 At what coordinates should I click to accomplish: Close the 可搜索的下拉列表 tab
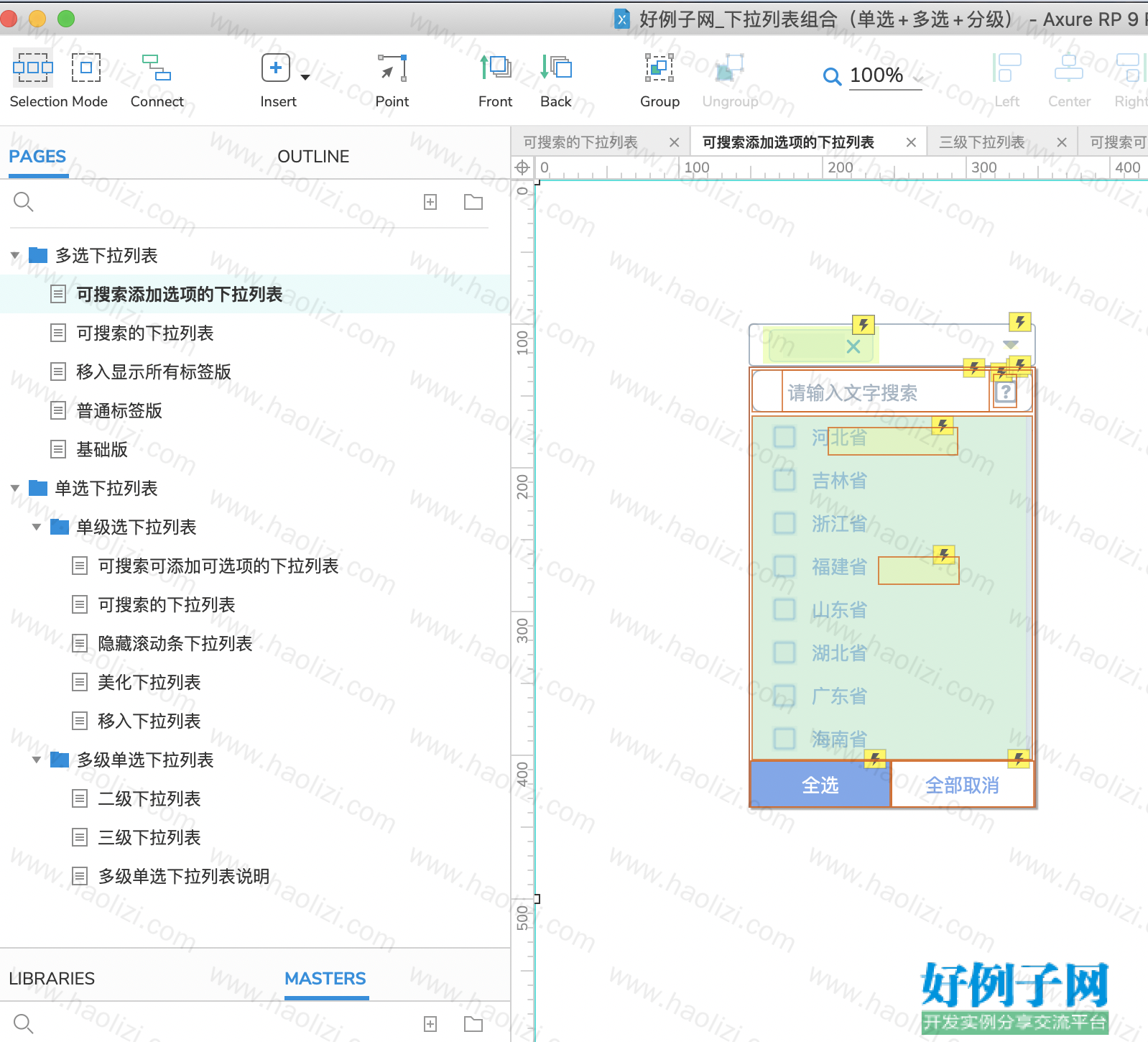[674, 142]
